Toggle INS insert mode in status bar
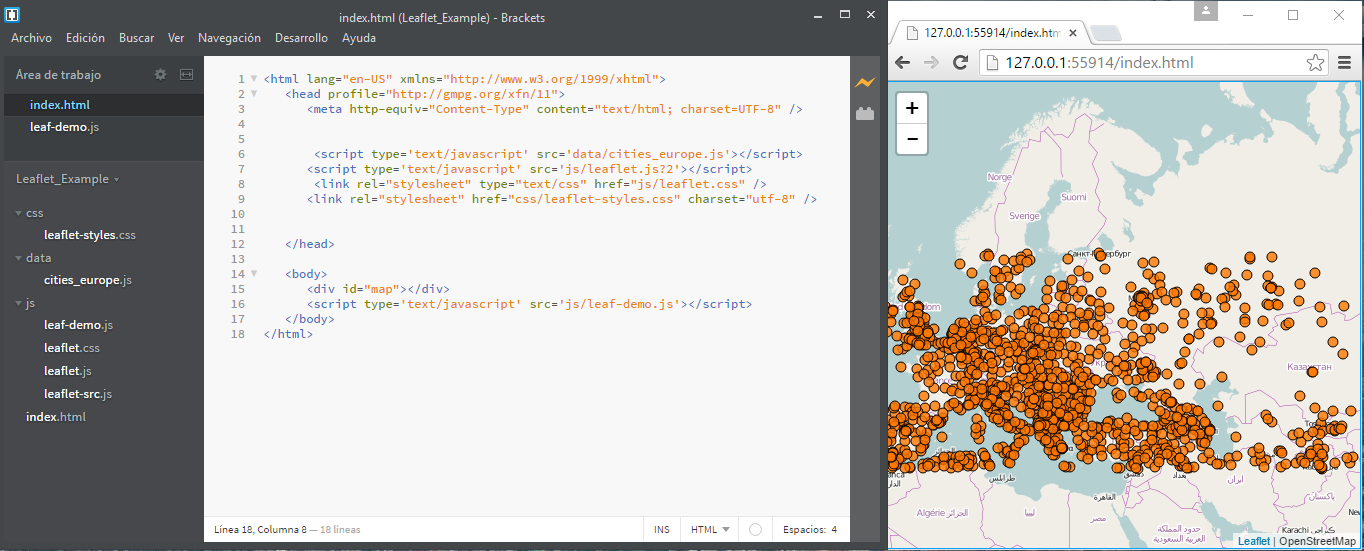This screenshot has height=551, width=1364. (662, 529)
